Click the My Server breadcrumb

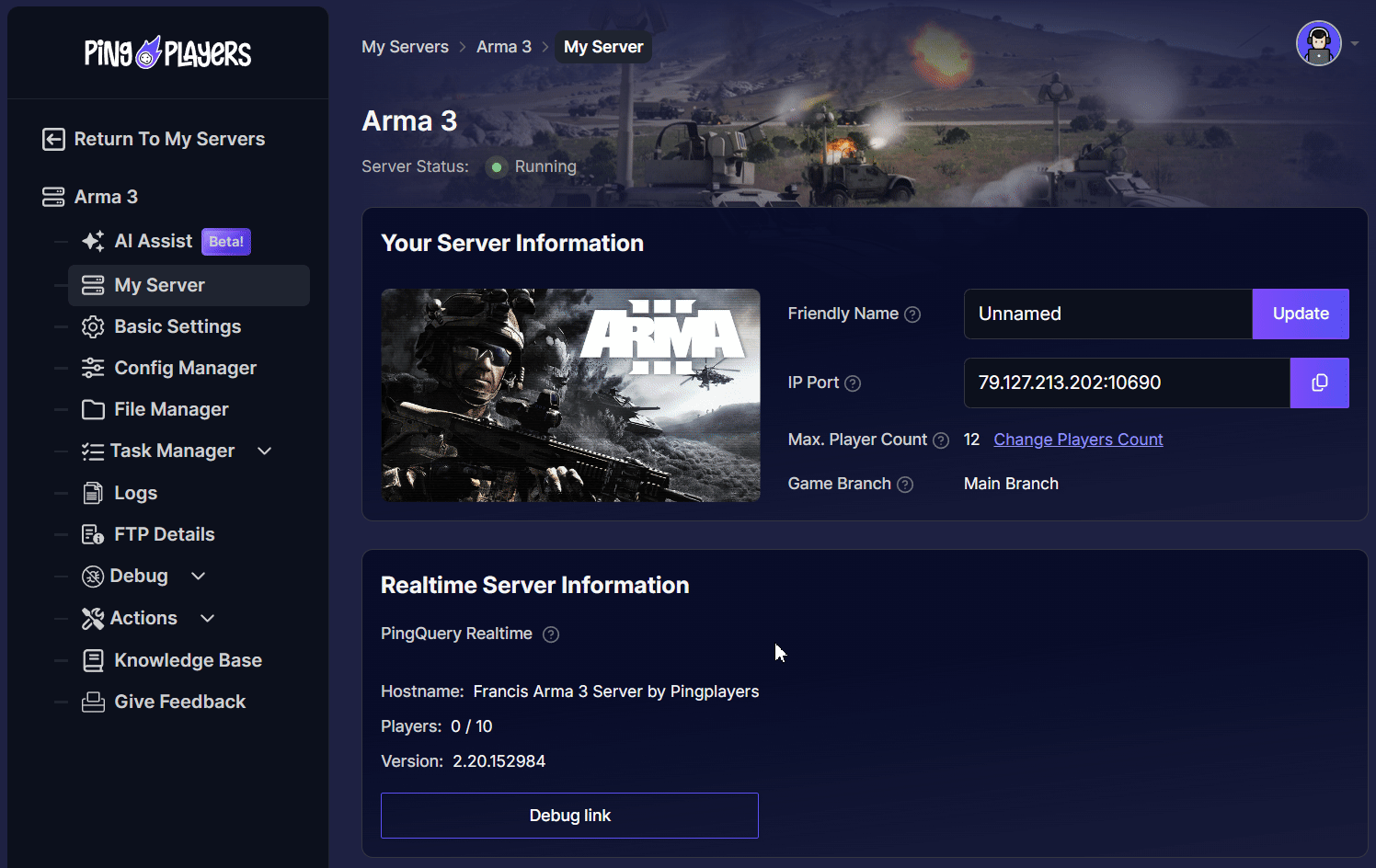tap(603, 47)
